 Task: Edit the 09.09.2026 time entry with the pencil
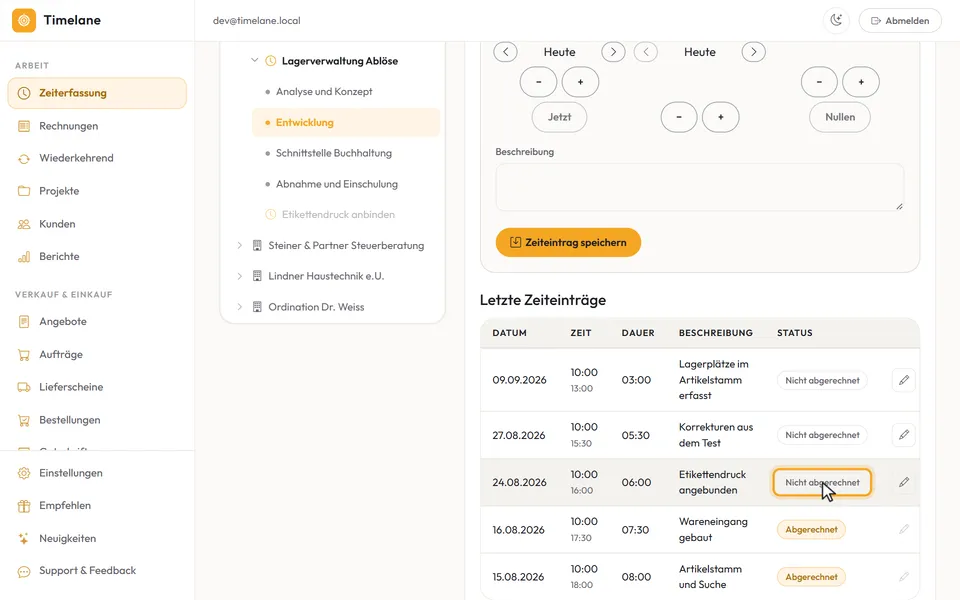pyautogui.click(x=904, y=380)
